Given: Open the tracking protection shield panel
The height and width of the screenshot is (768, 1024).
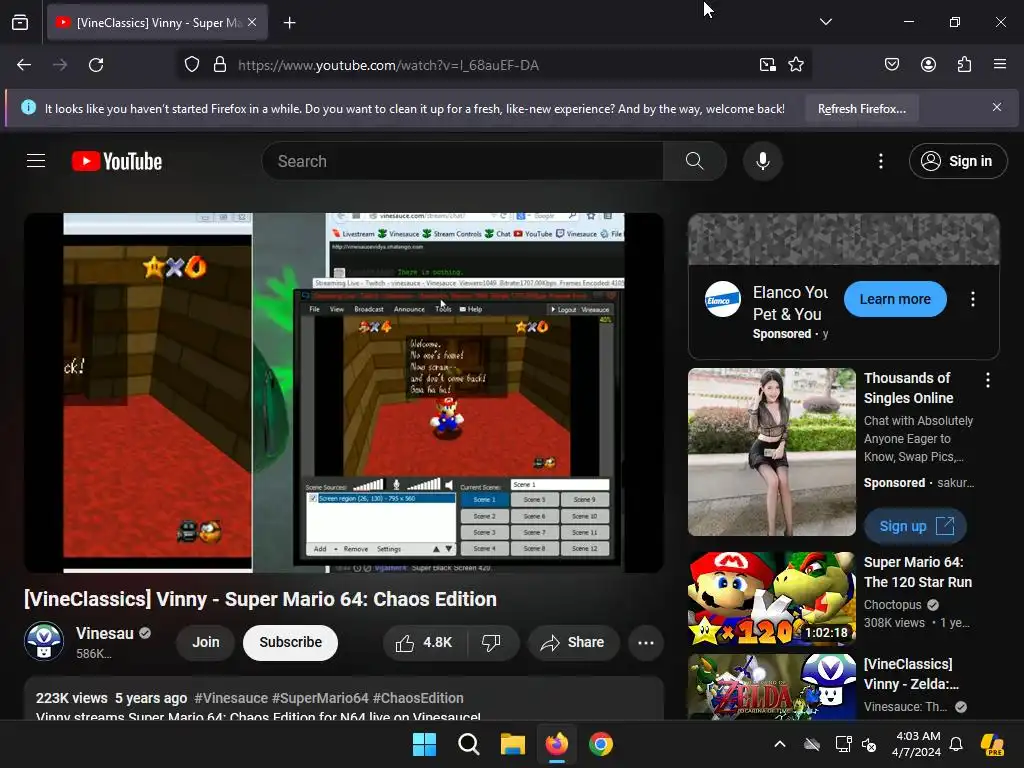Looking at the screenshot, I should (x=191, y=65).
